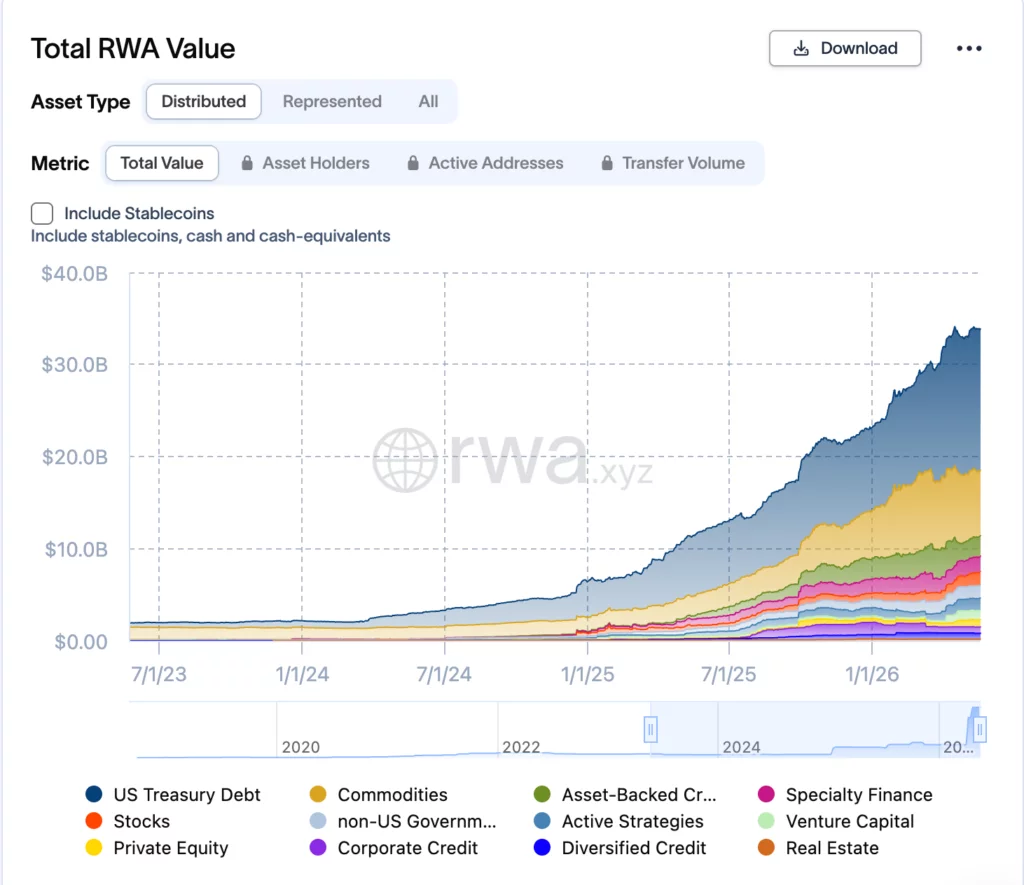Toggle Specialty Finance legend swatch
1024x885 pixels.
tap(766, 794)
